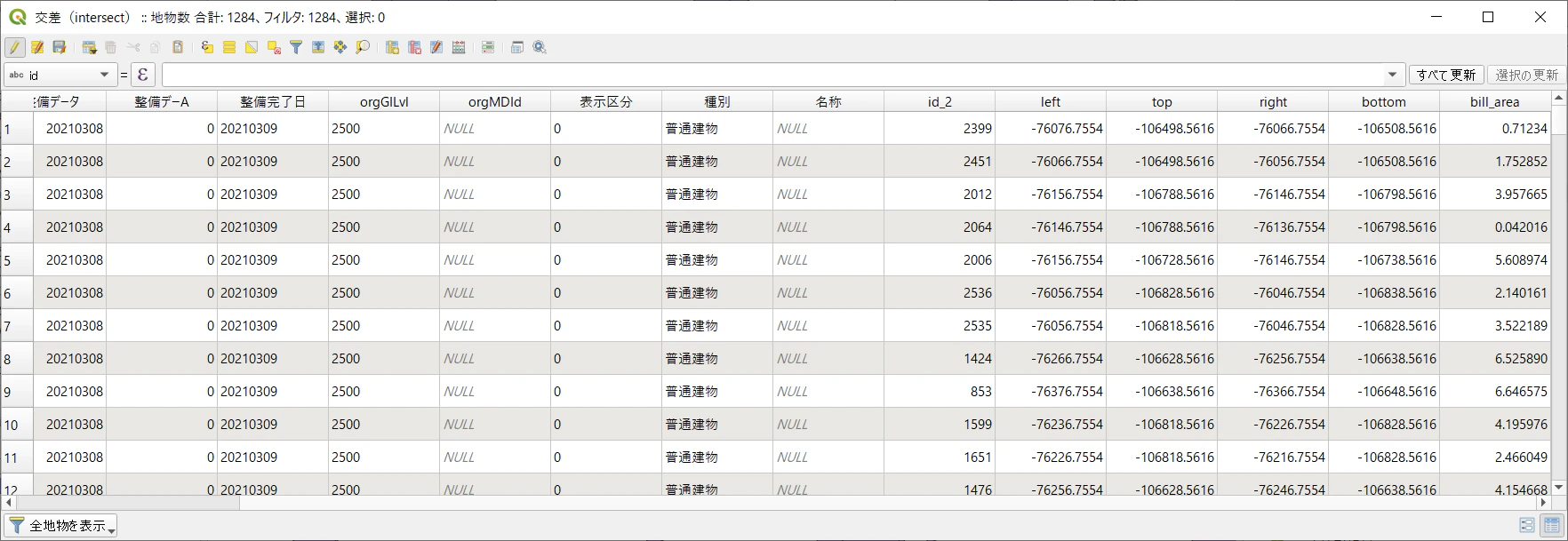1568x541 pixels.
Task: Click 種別 cell 普通建物 in row 3
Action: point(717,195)
